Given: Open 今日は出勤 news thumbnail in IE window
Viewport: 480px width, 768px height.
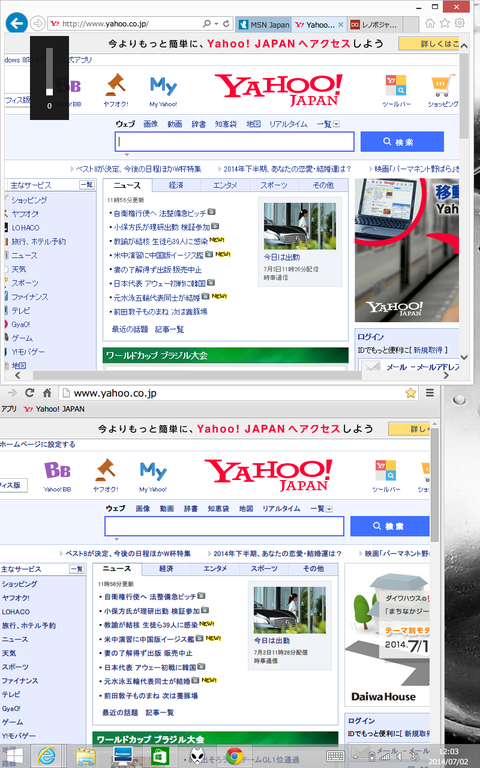Looking at the screenshot, I should [x=300, y=226].
